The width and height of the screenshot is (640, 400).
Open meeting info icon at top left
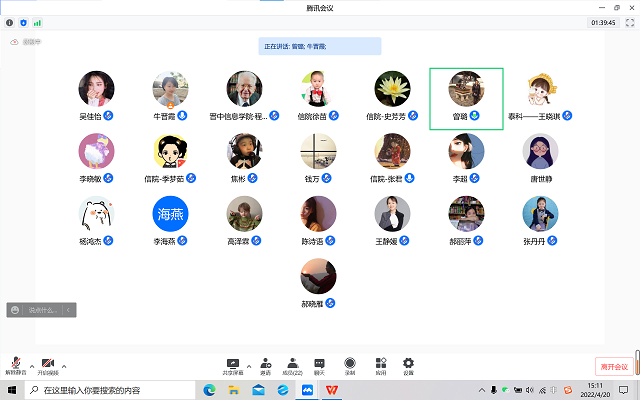(9, 23)
